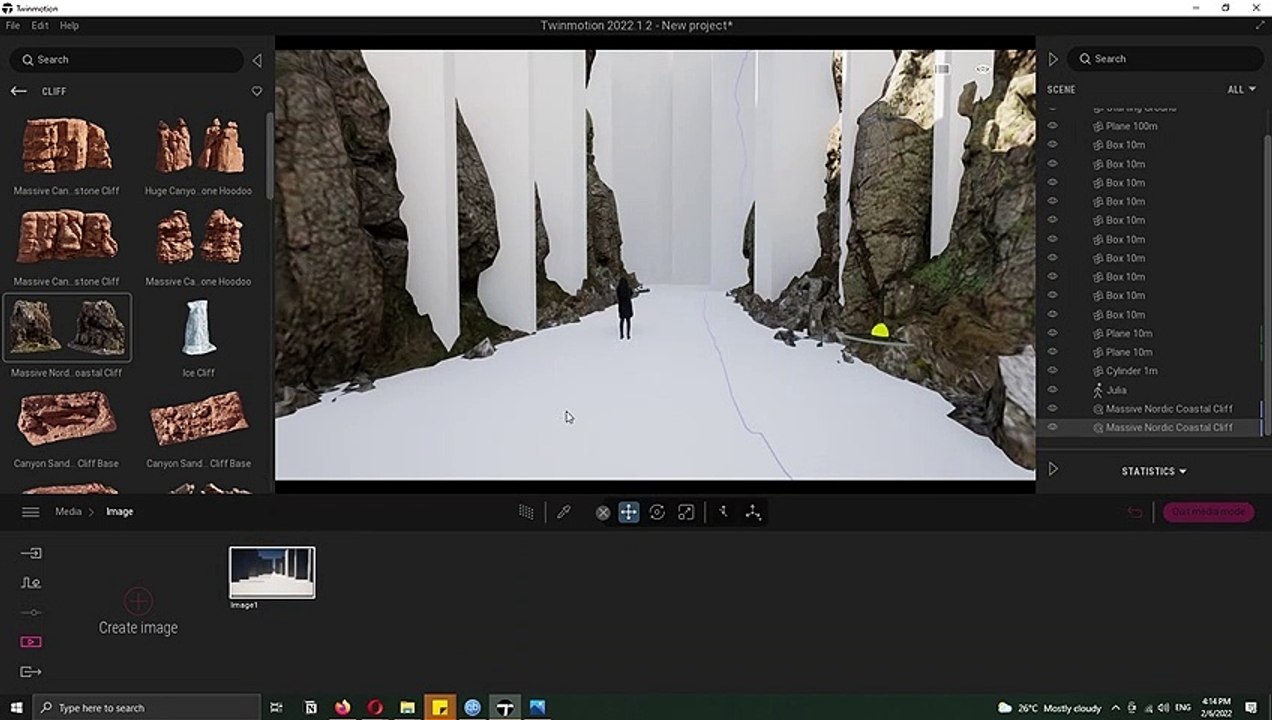Click the library panel scrollbar
Screen dimensions: 1272x720
pos(269,155)
